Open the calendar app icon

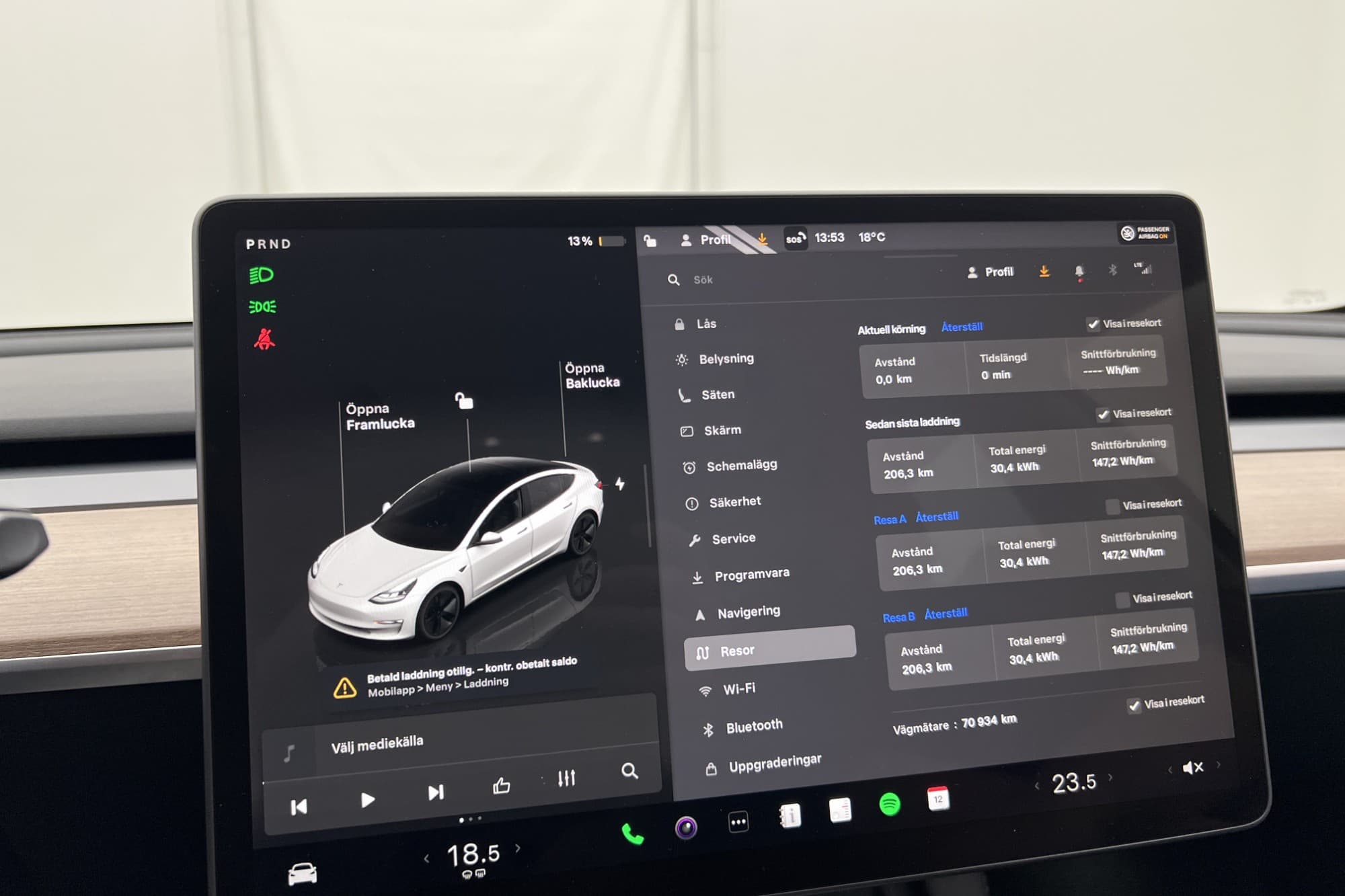[x=938, y=799]
